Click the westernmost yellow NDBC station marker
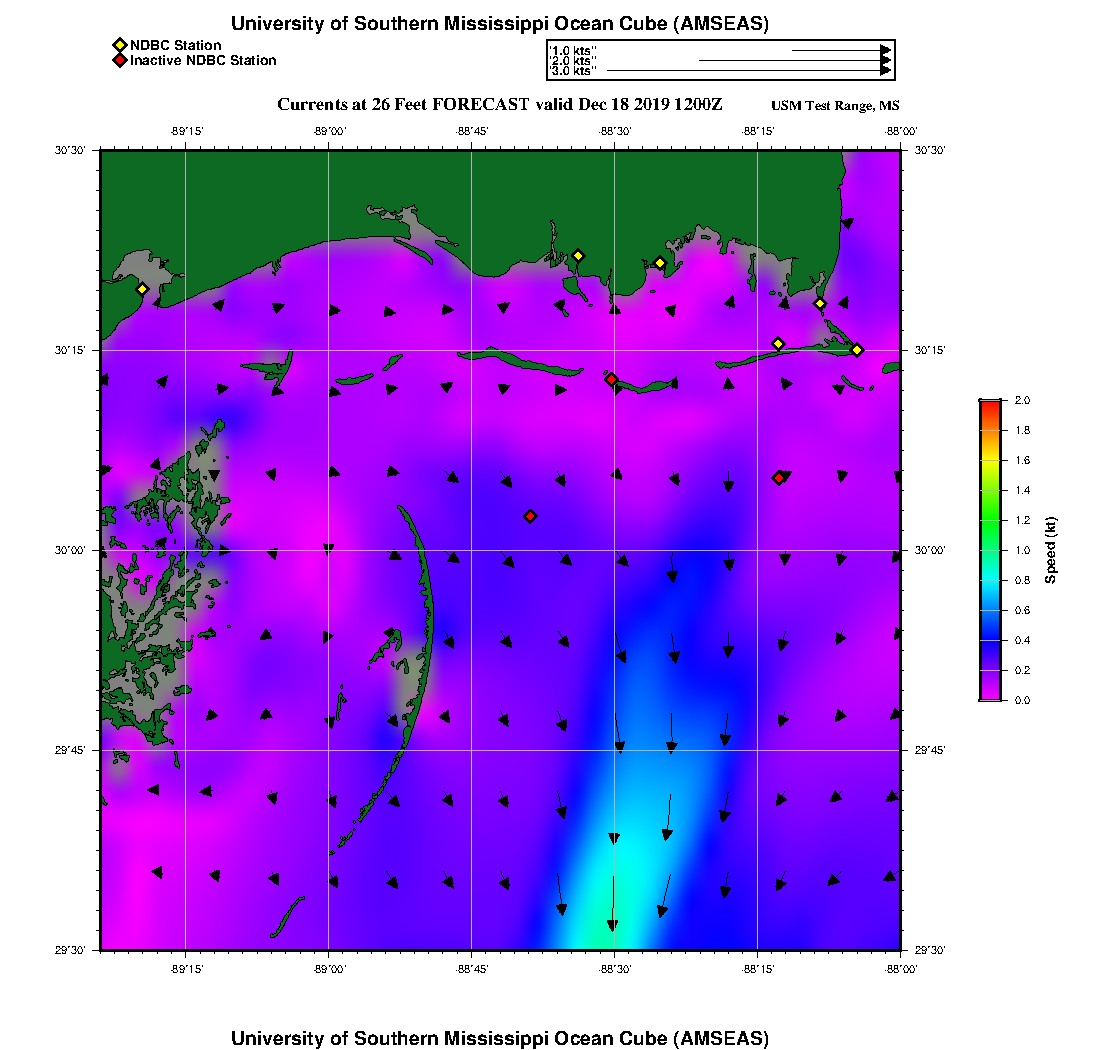Image resolution: width=1100 pixels, height=1050 pixels. click(142, 289)
